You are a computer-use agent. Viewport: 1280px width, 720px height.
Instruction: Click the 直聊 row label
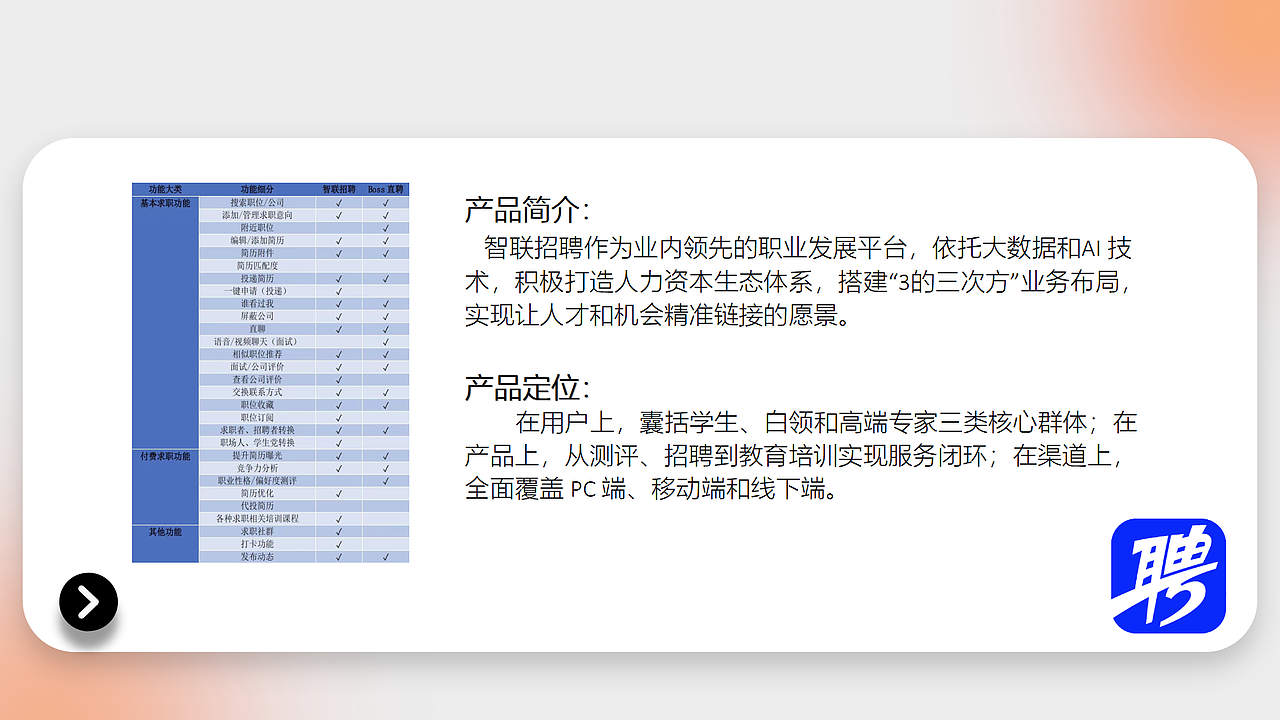coord(257,329)
